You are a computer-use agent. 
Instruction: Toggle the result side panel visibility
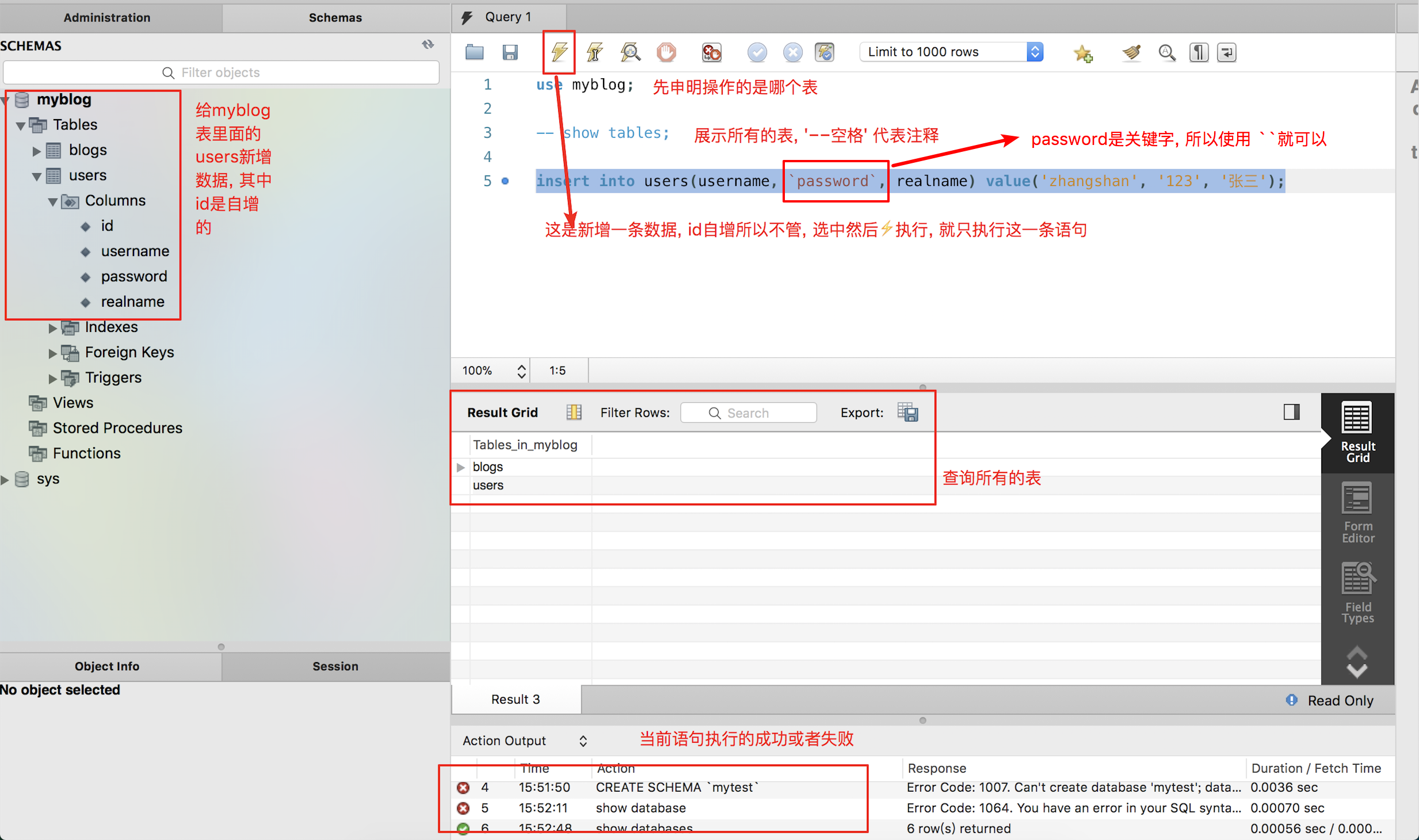(x=1291, y=412)
